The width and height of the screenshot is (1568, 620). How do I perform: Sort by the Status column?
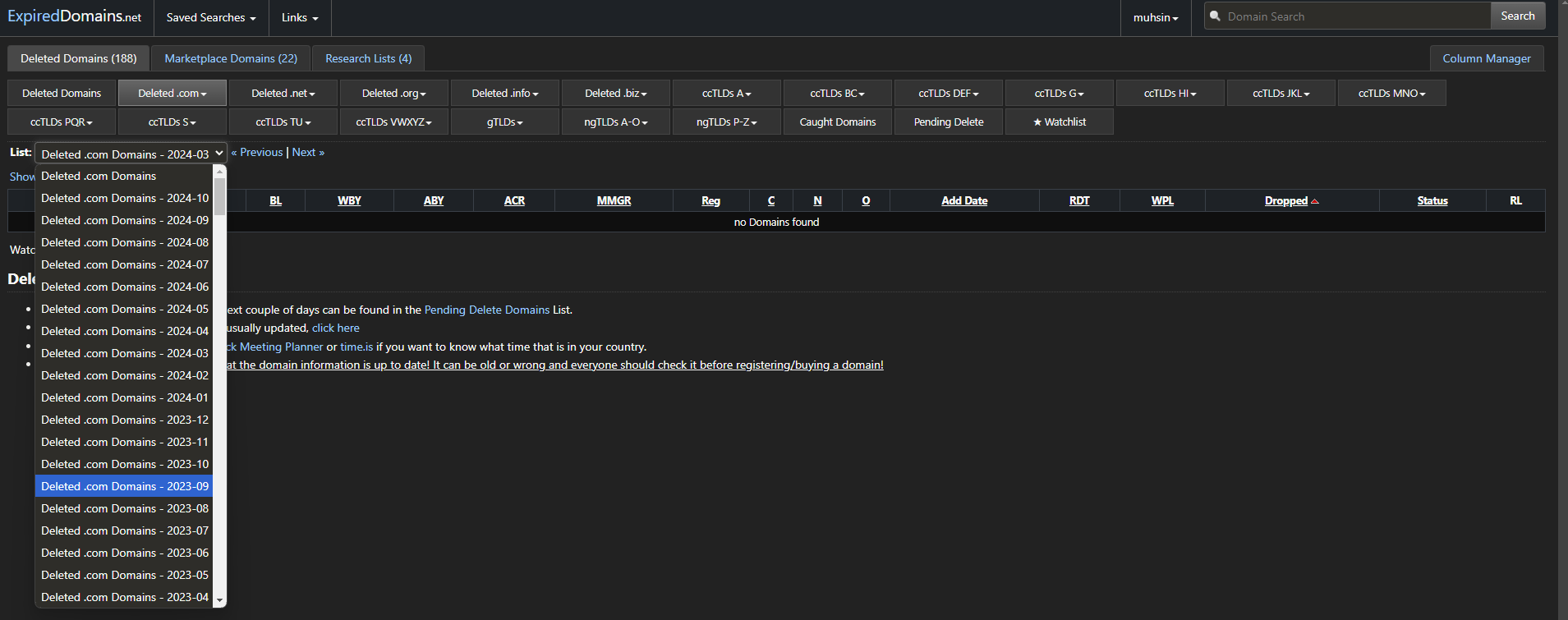pyautogui.click(x=1432, y=201)
